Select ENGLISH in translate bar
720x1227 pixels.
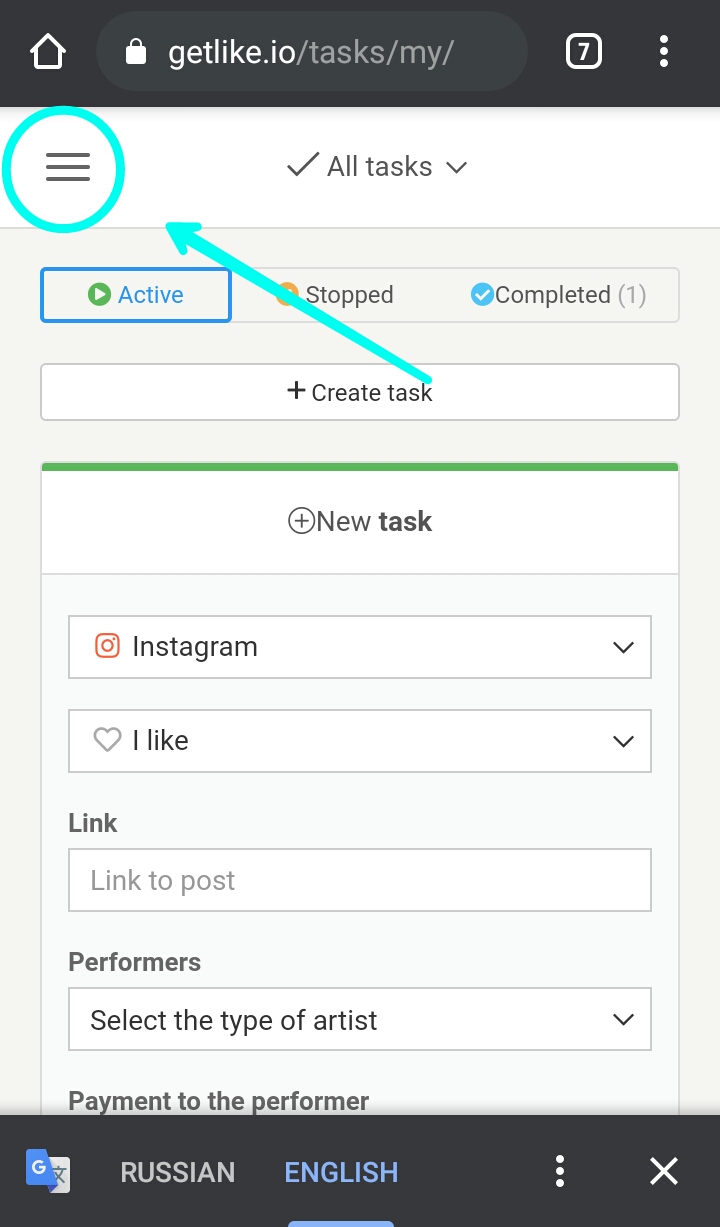click(x=341, y=1172)
